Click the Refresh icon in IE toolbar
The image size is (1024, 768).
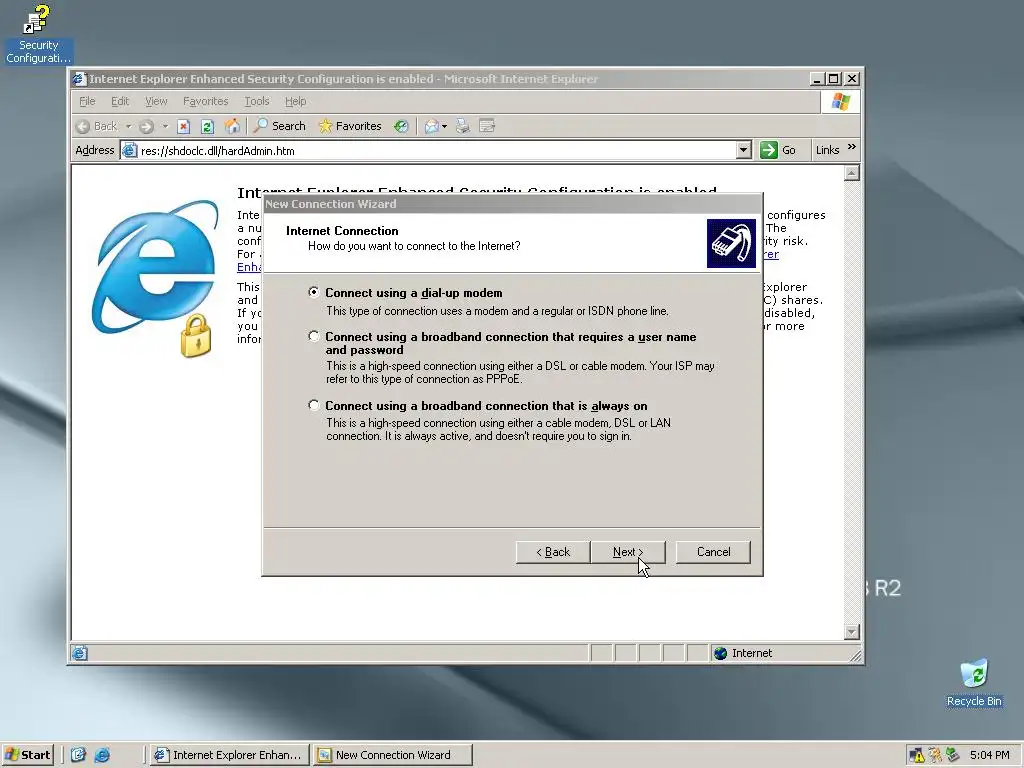pyautogui.click(x=207, y=126)
